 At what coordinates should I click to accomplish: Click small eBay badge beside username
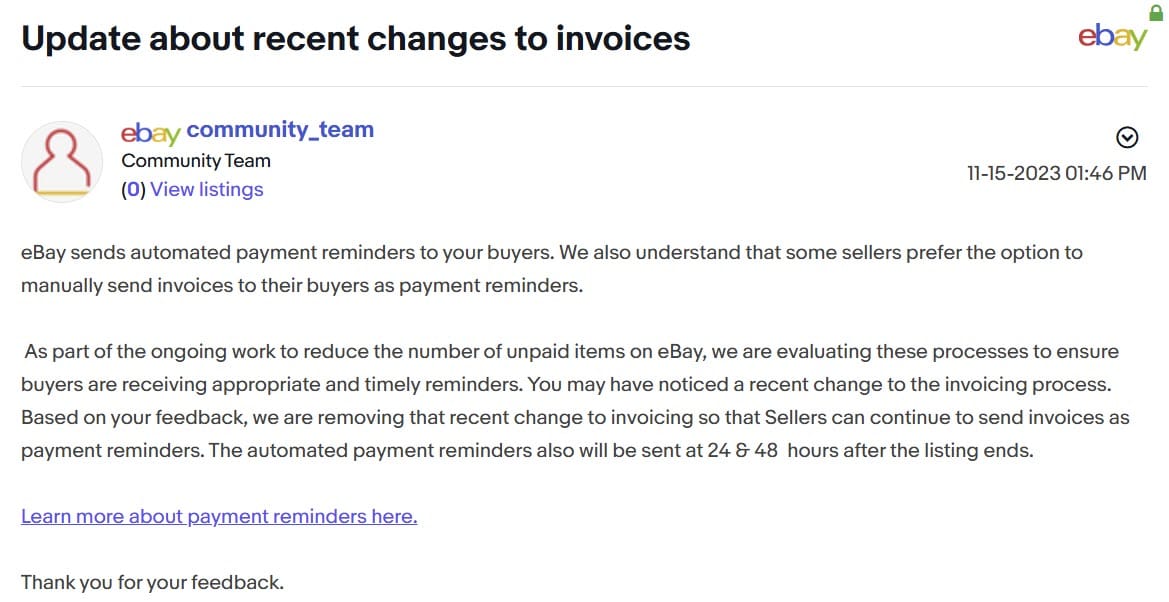(x=150, y=132)
